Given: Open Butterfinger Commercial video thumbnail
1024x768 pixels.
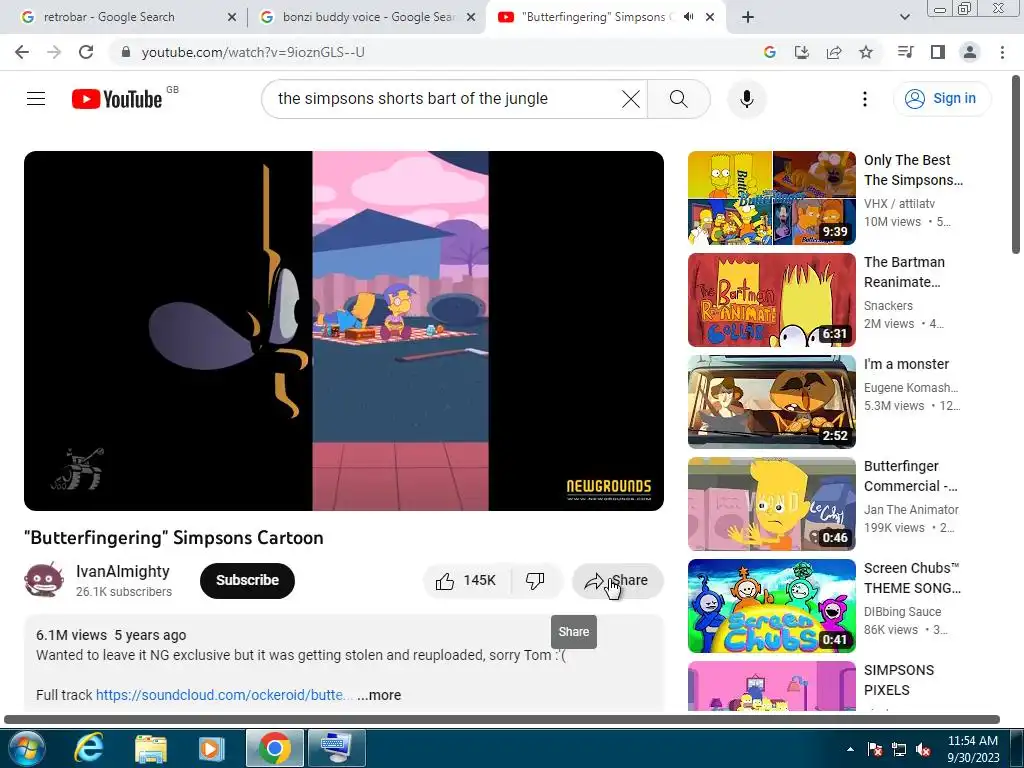Looking at the screenshot, I should click(771, 504).
